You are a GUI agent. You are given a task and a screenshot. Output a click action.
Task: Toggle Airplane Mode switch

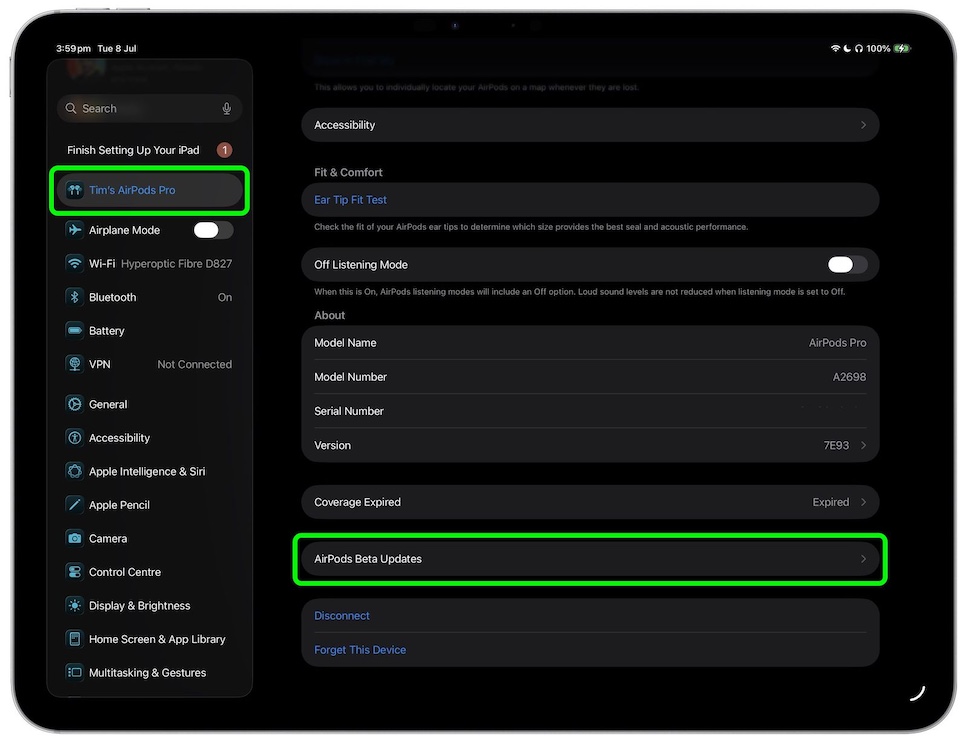(x=213, y=230)
